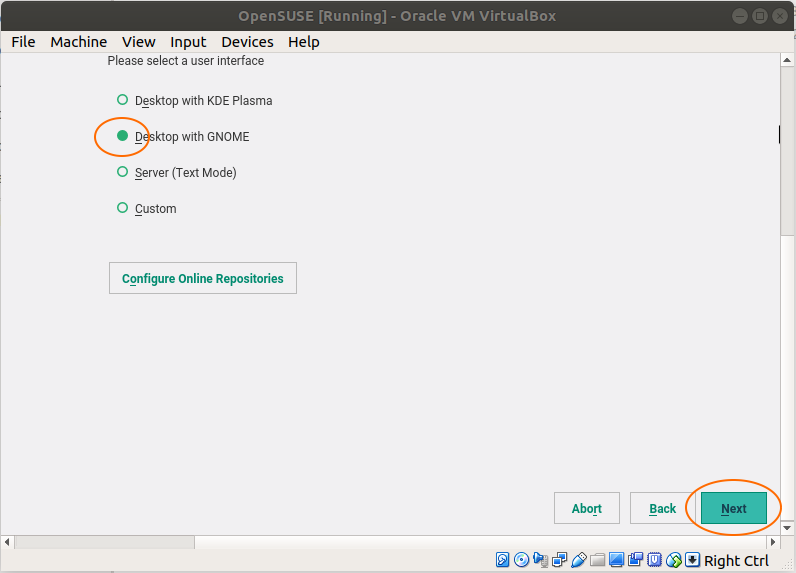Open the optical drive status icon
This screenshot has width=796, height=573.
coord(521,560)
